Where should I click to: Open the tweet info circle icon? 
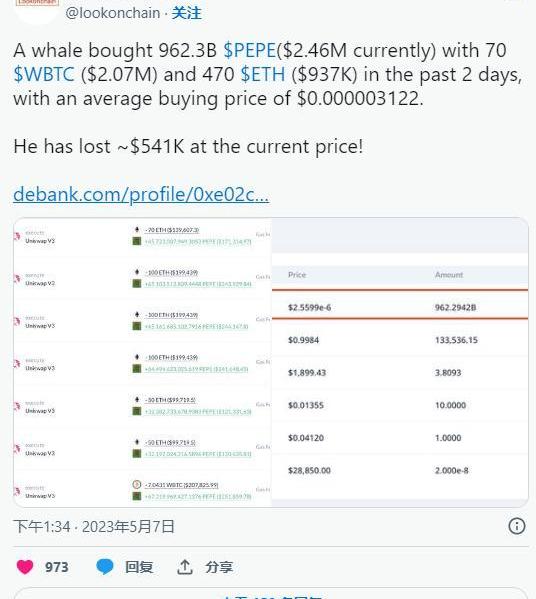point(517,526)
